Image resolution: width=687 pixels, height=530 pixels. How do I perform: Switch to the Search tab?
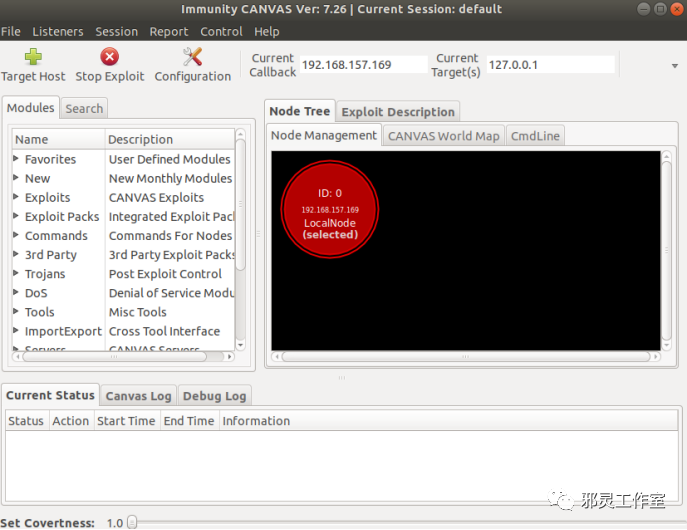84,109
